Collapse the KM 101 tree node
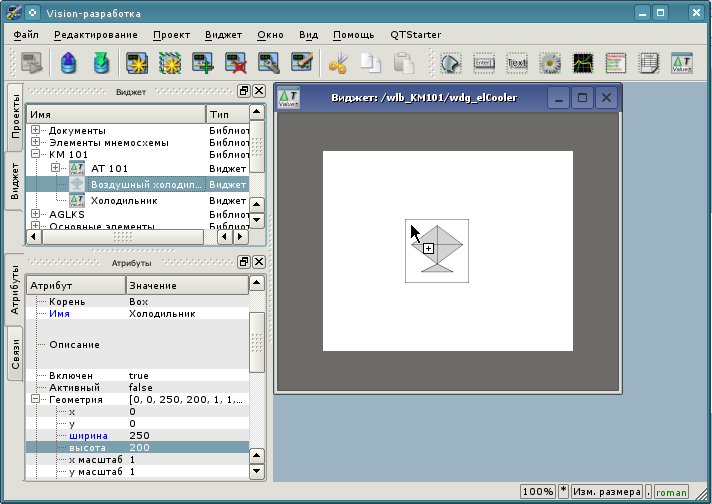712x504 pixels. coord(36,155)
